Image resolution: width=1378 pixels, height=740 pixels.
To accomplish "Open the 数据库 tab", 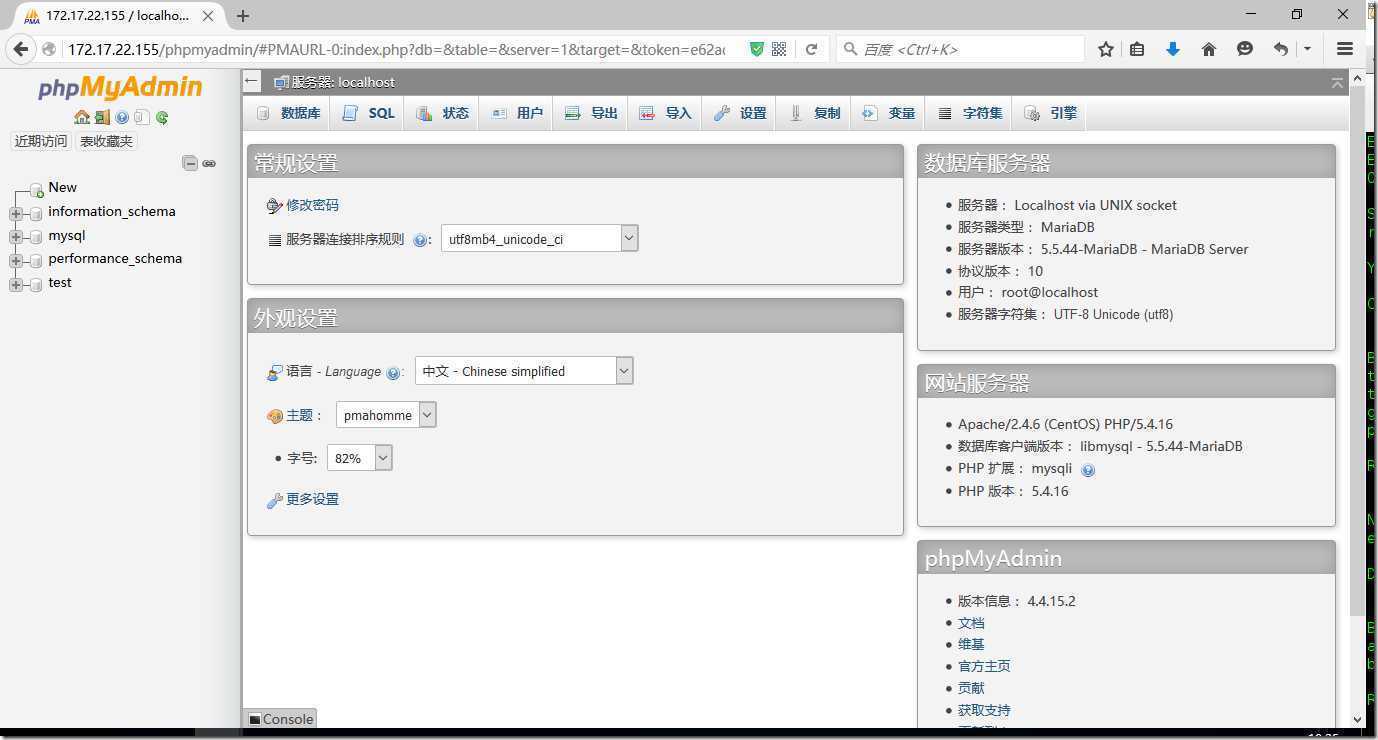I will 289,113.
